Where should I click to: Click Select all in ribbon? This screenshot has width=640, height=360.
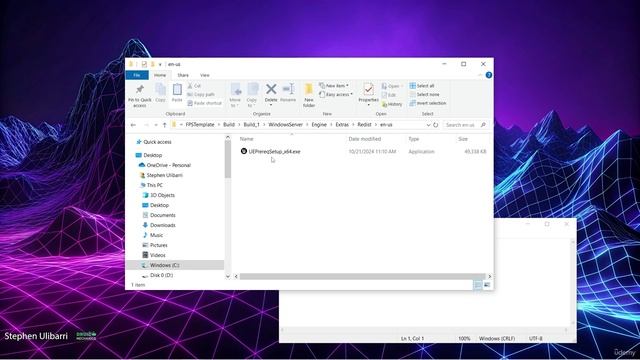click(x=422, y=86)
